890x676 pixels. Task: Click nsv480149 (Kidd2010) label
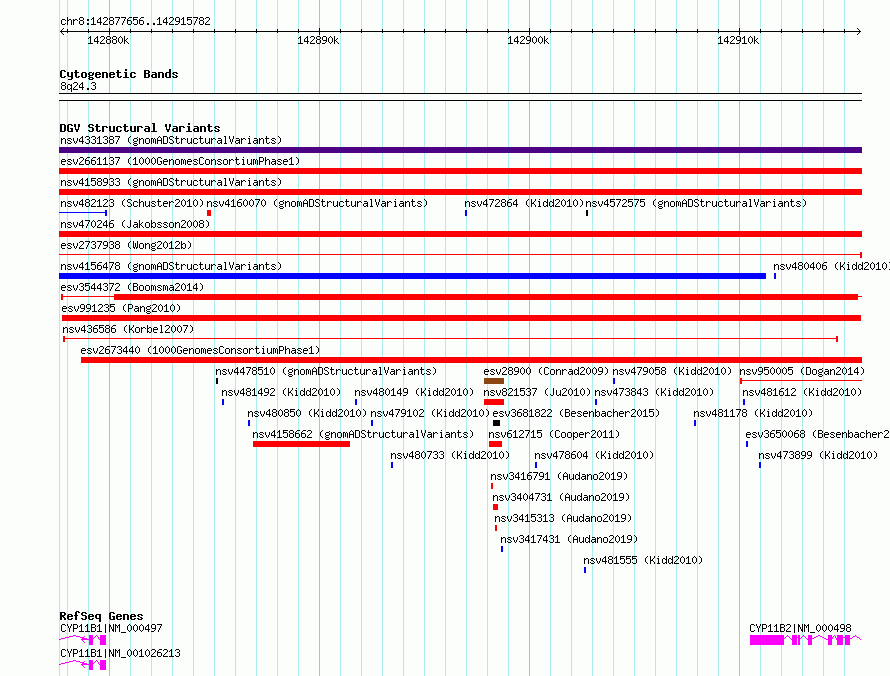(414, 392)
